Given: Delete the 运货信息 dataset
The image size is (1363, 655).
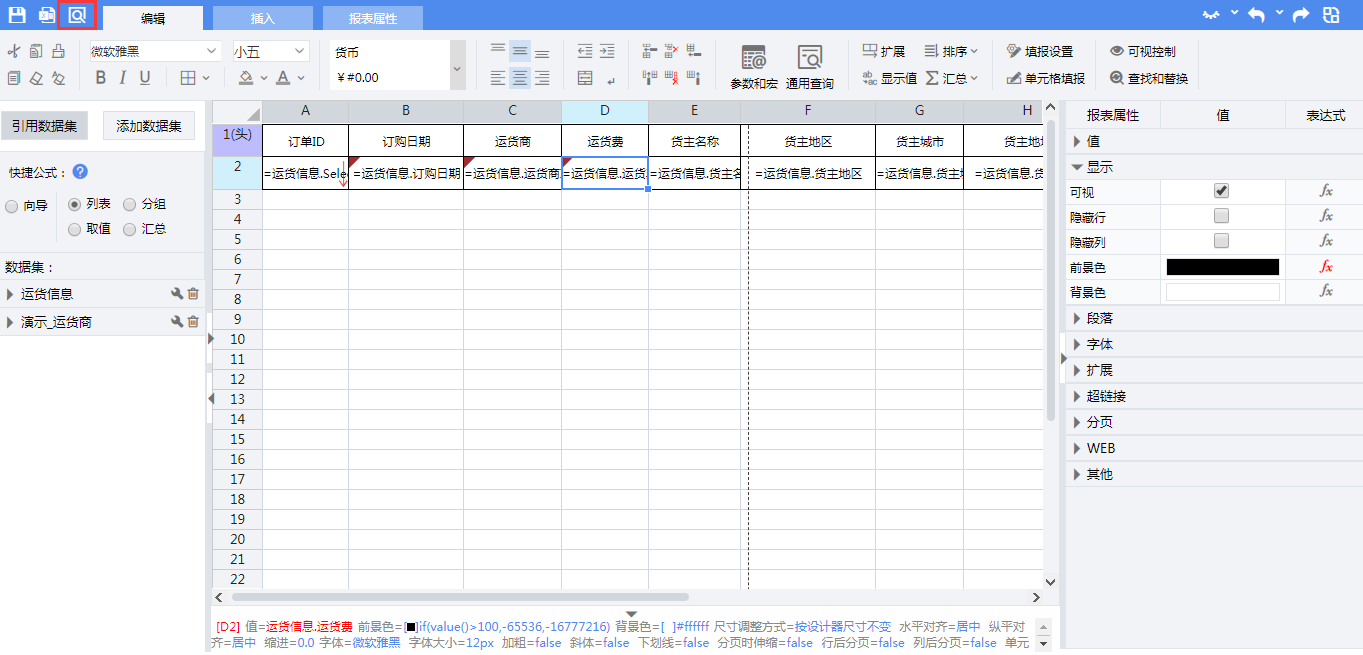Looking at the screenshot, I should click(x=193, y=294).
